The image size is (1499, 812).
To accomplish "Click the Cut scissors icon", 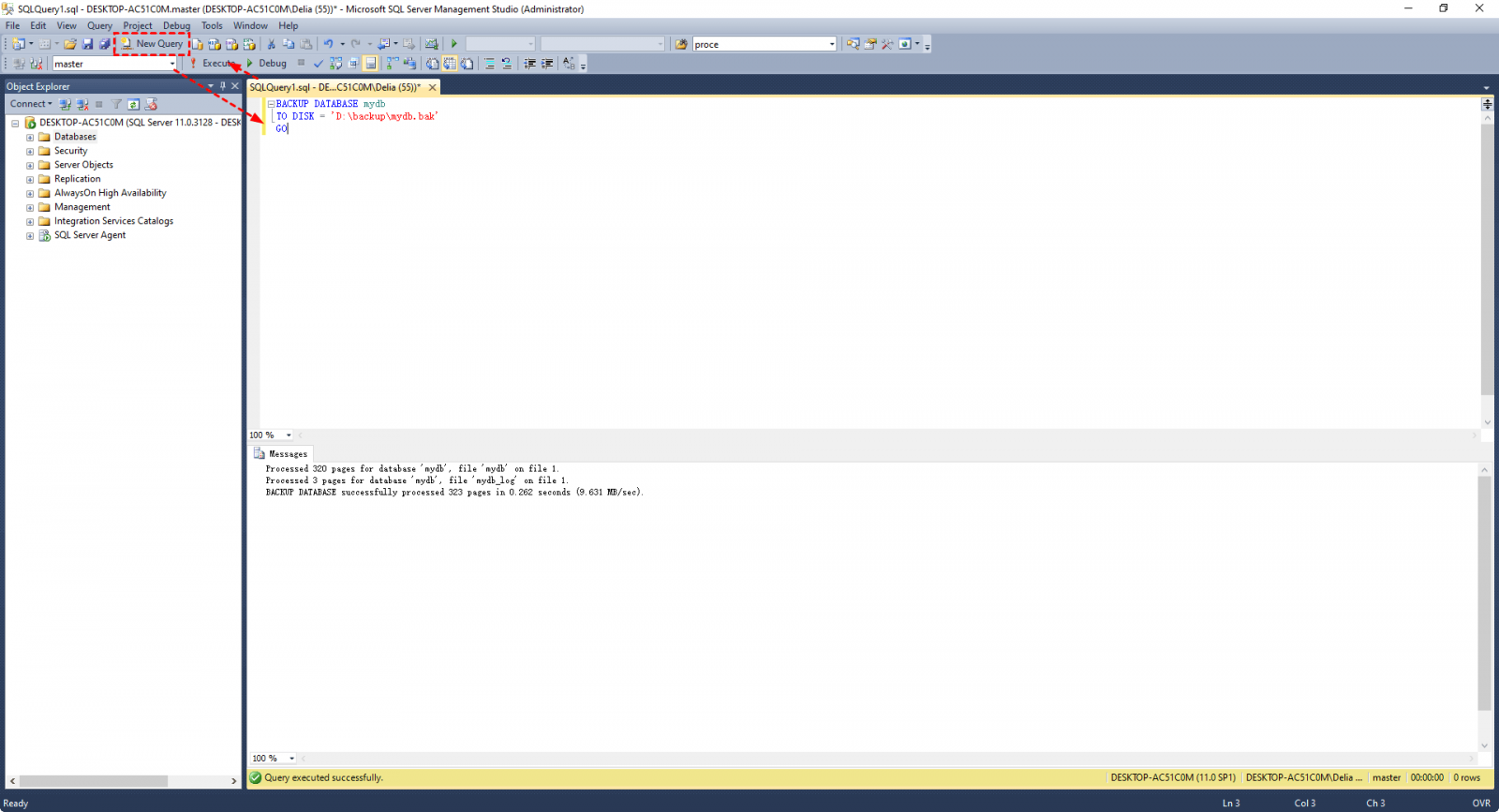I will (272, 44).
